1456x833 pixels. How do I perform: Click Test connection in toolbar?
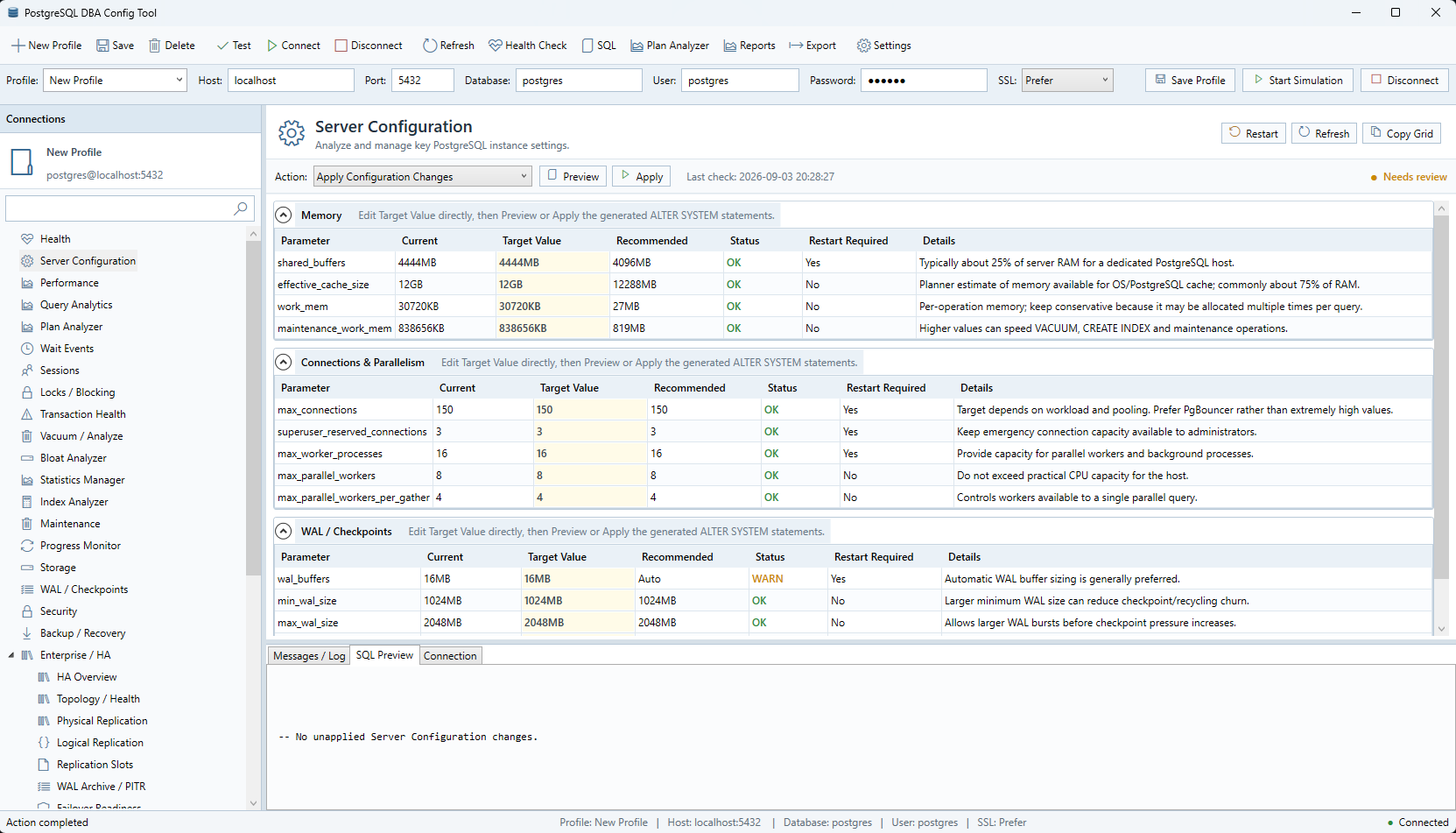point(234,46)
